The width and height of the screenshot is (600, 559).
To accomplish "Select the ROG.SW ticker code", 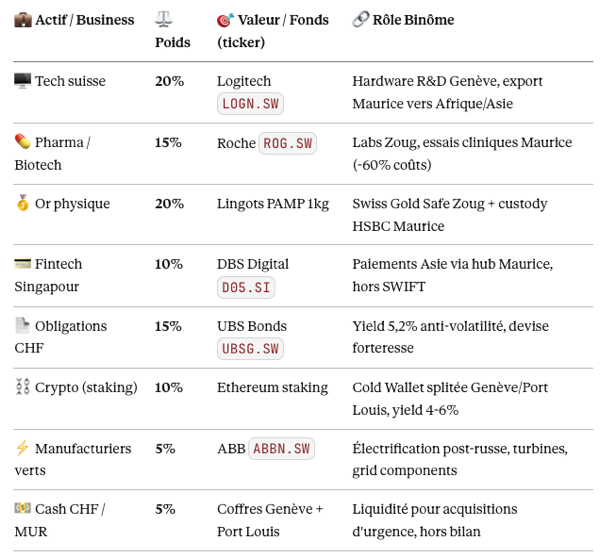I will pos(288,143).
